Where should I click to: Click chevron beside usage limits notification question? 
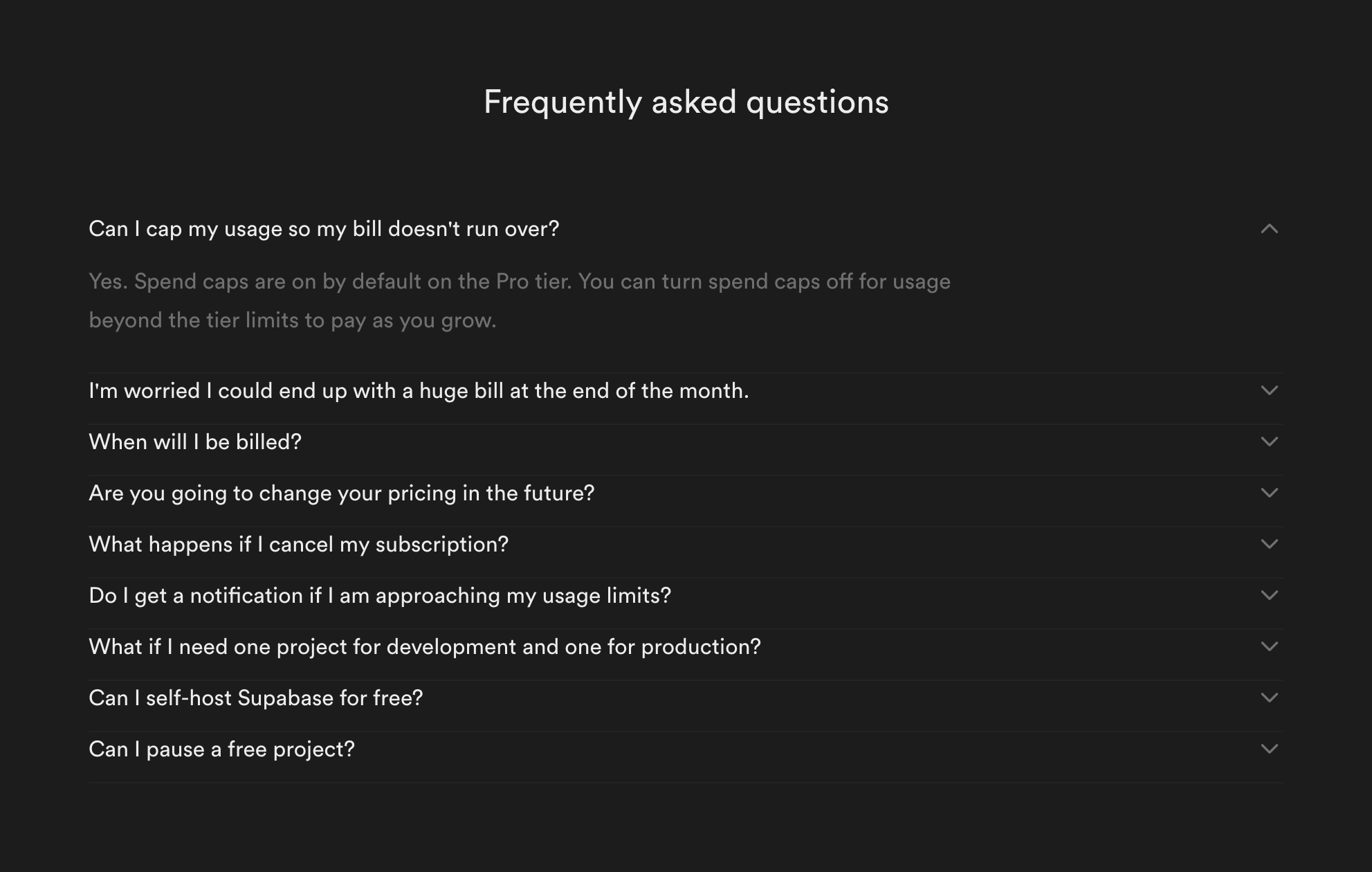click(x=1269, y=596)
